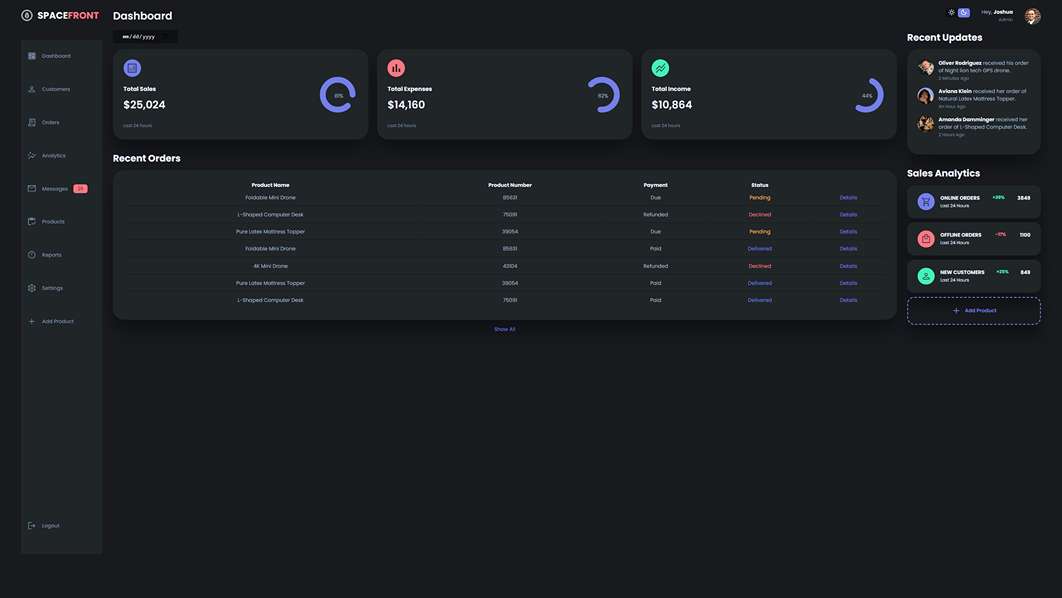This screenshot has width=1062, height=598.
Task: Click Oliver Rodriguez's avatar in Recent Updates
Action: point(926,67)
